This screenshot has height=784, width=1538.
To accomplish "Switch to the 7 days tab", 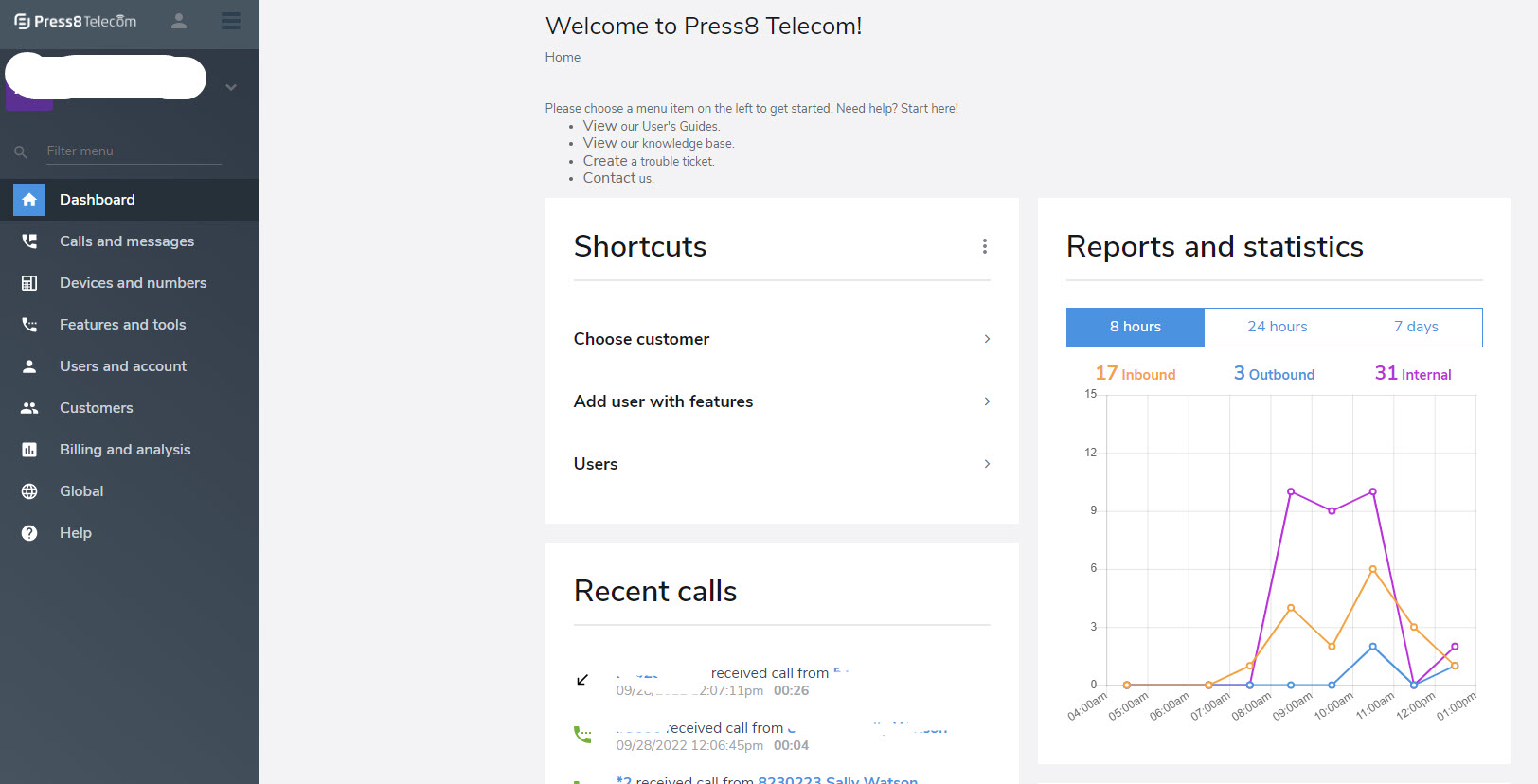I will pos(1415,327).
